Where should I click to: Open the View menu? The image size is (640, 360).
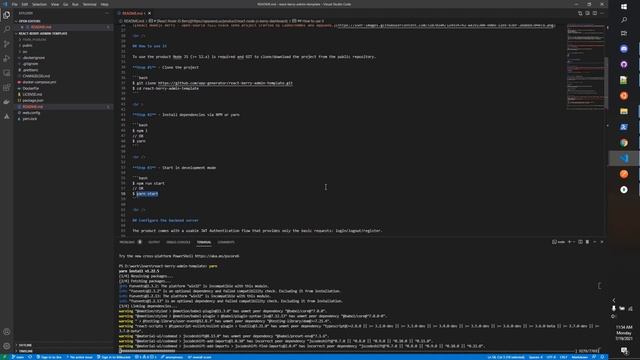click(x=55, y=4)
